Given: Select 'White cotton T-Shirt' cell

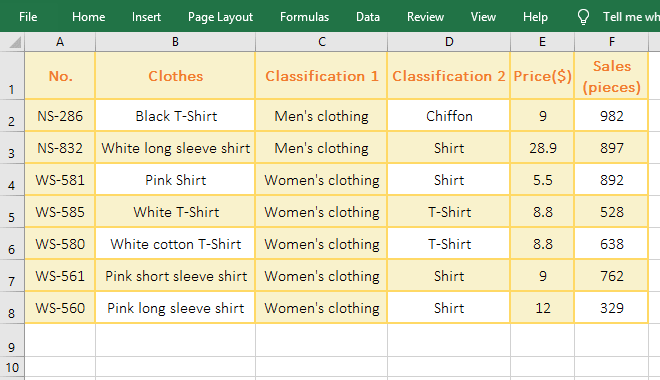Looking at the screenshot, I should tap(175, 244).
